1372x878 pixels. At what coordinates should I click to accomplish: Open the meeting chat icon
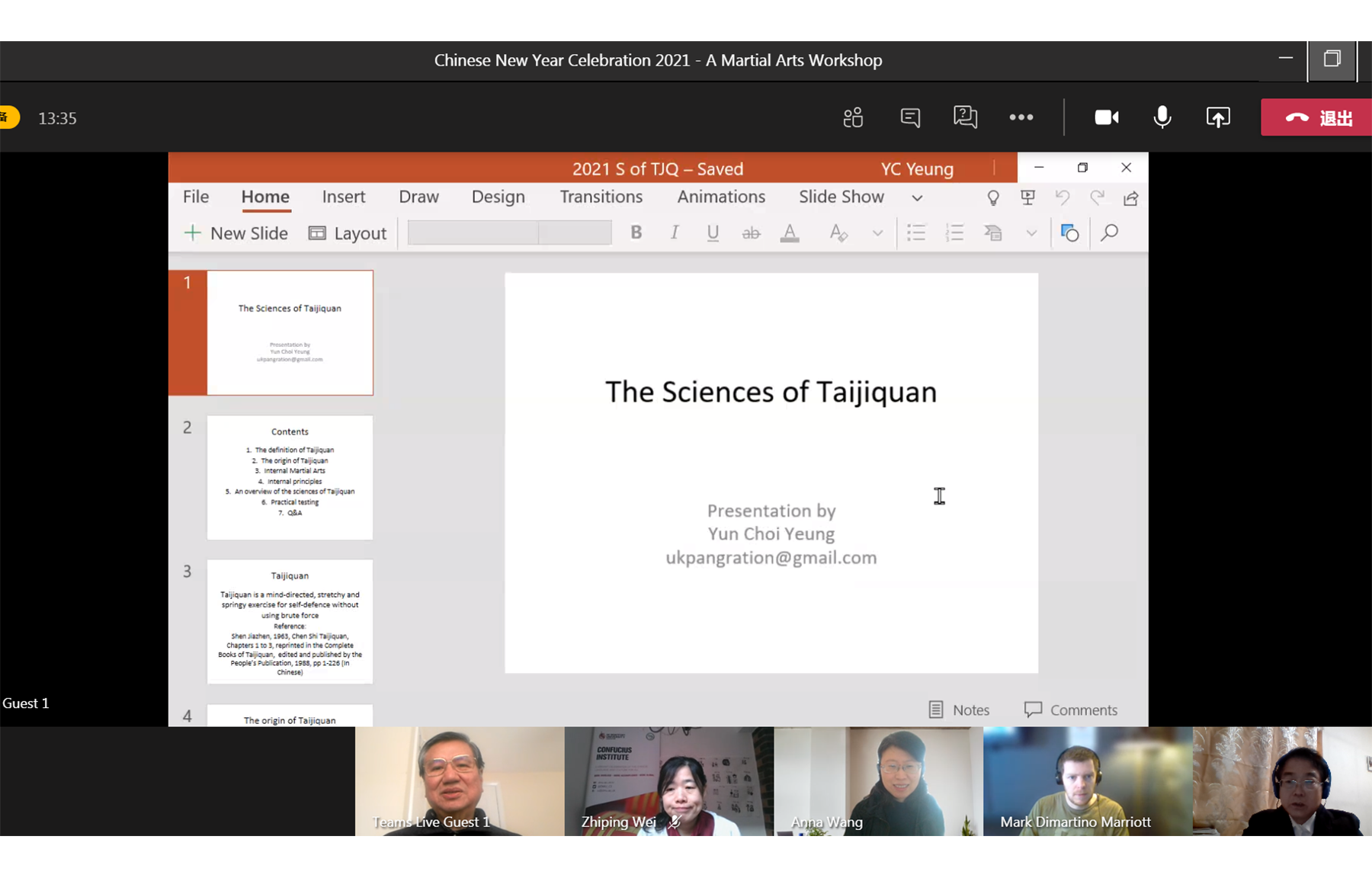tap(910, 117)
